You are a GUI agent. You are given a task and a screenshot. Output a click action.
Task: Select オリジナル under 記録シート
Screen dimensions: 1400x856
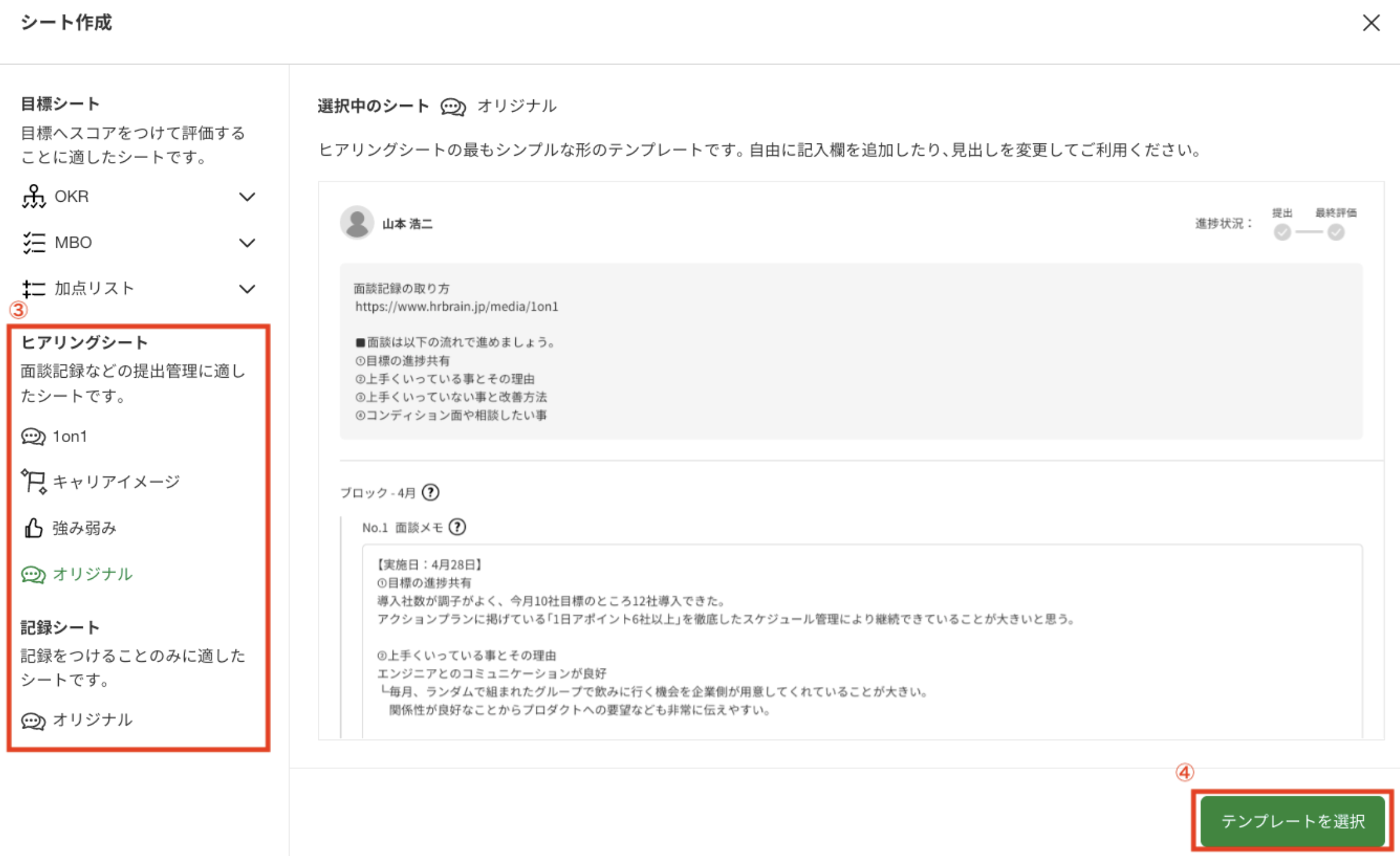click(92, 720)
